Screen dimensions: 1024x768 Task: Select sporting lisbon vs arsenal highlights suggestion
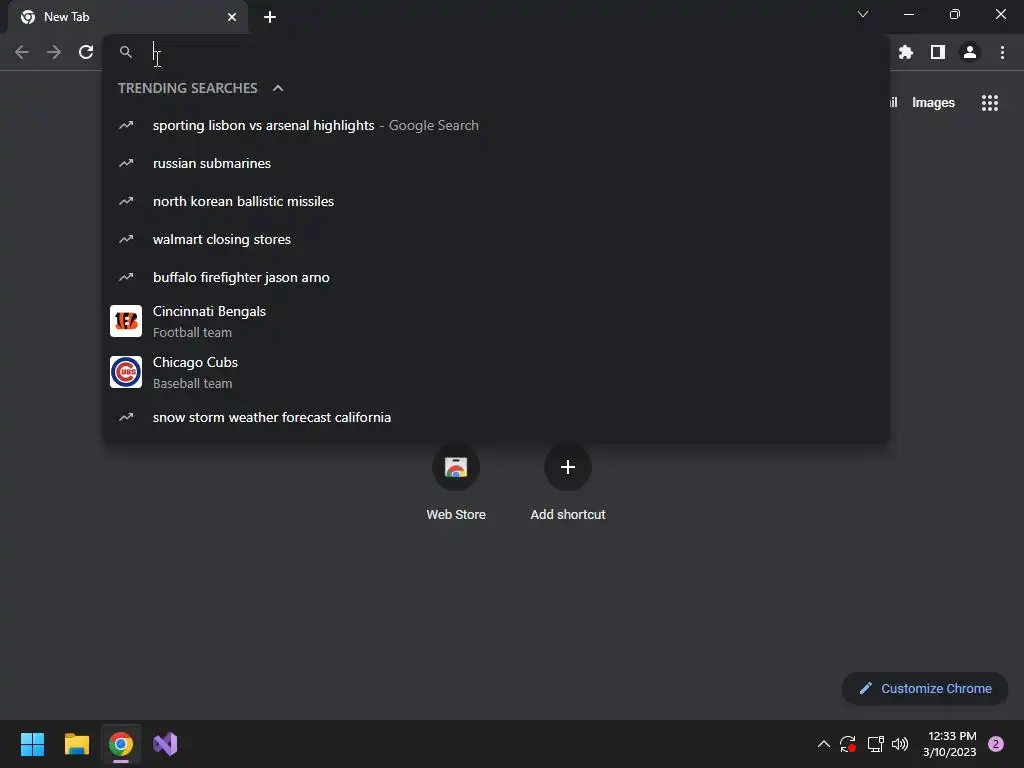496,125
